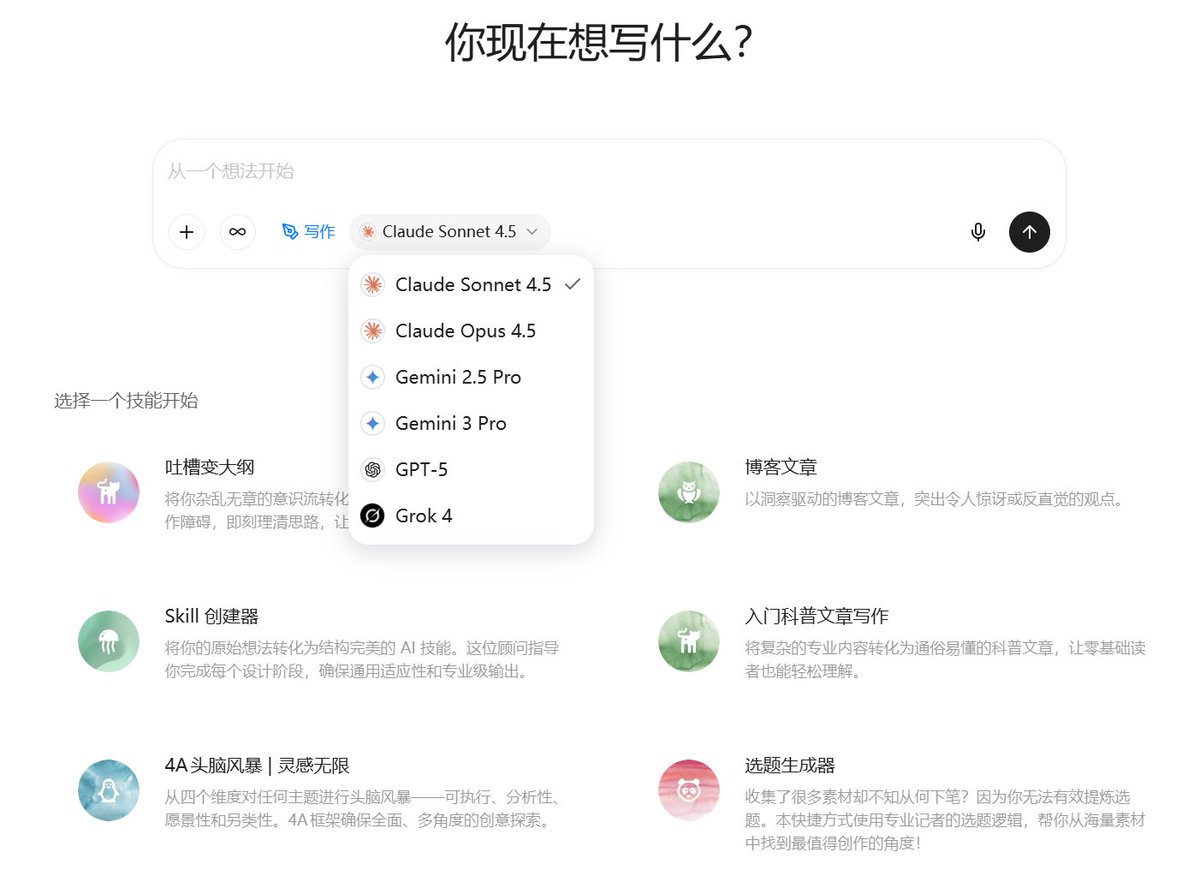Click the 选题生成器 skill title

click(790, 765)
